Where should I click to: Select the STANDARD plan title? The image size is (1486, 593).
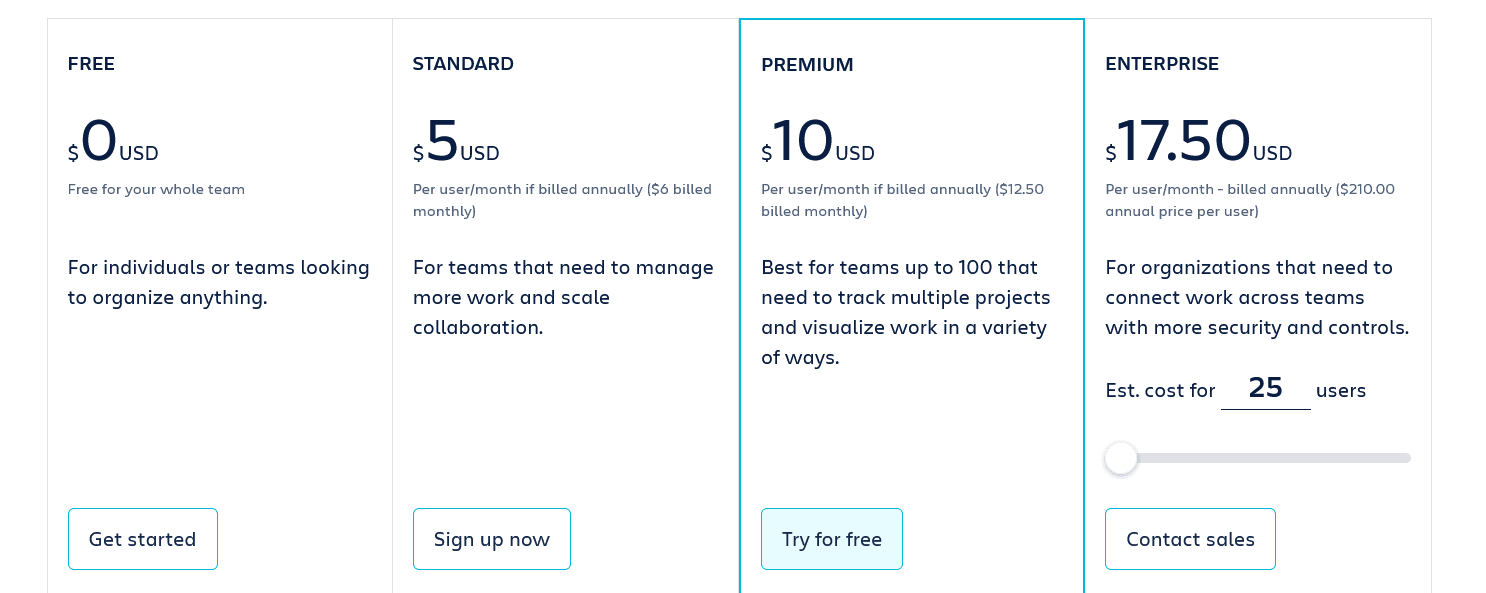coord(463,64)
